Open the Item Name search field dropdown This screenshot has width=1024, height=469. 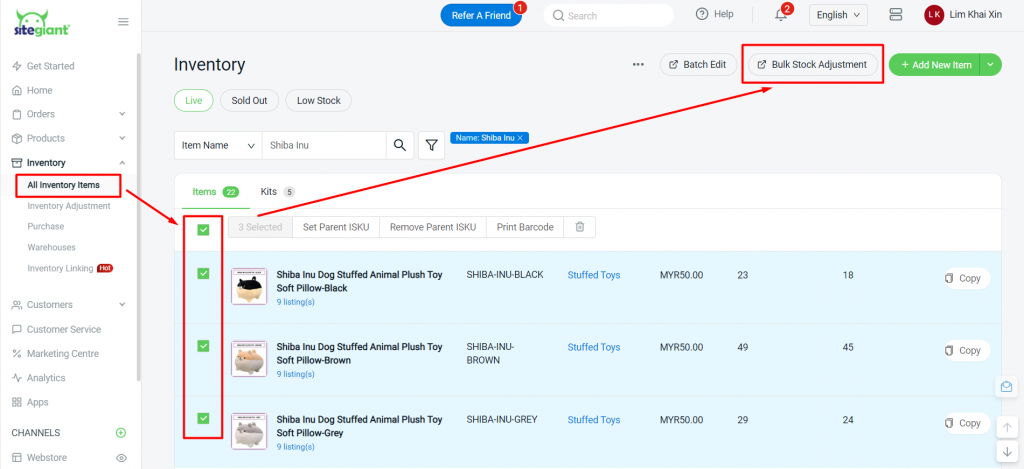click(x=218, y=145)
